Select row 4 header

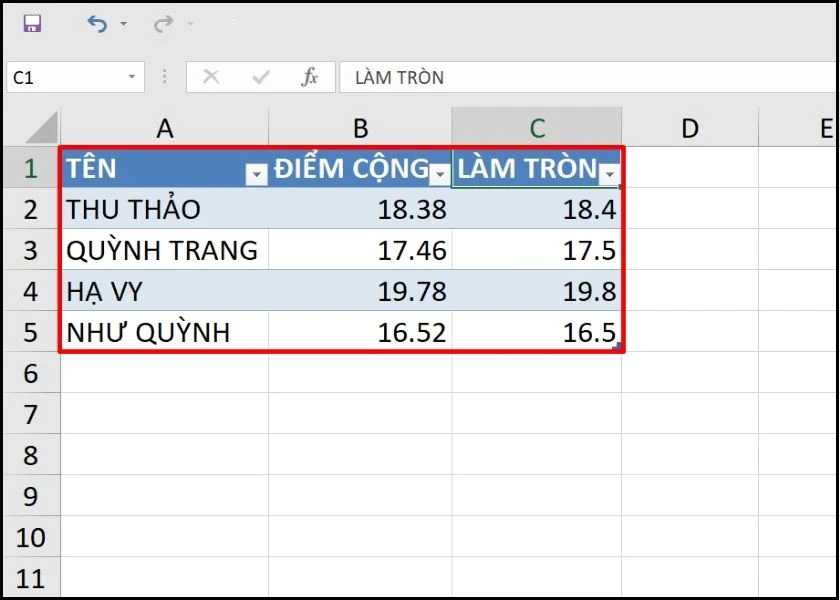coord(31,291)
